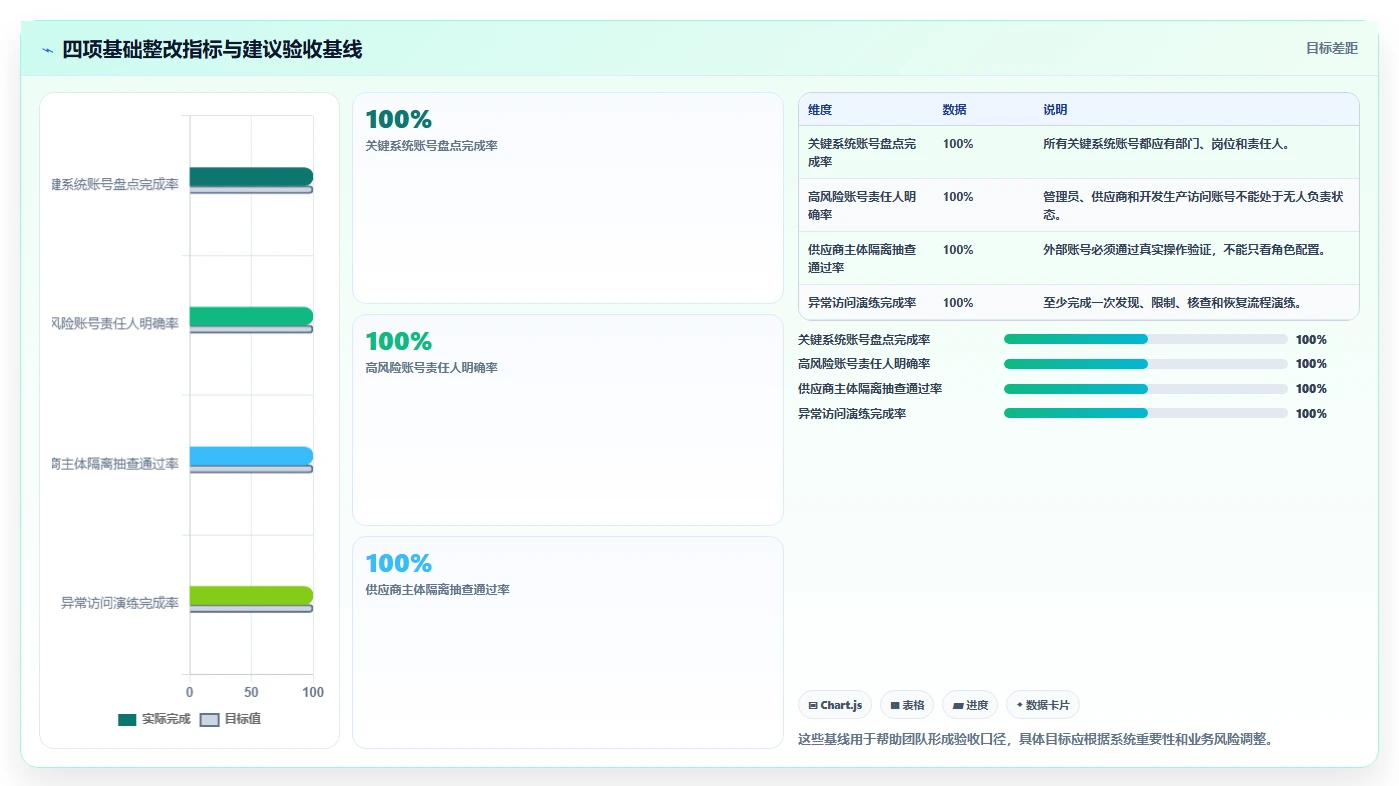1399x786 pixels.
Task: Click the 表格 tag chip
Action: (907, 705)
